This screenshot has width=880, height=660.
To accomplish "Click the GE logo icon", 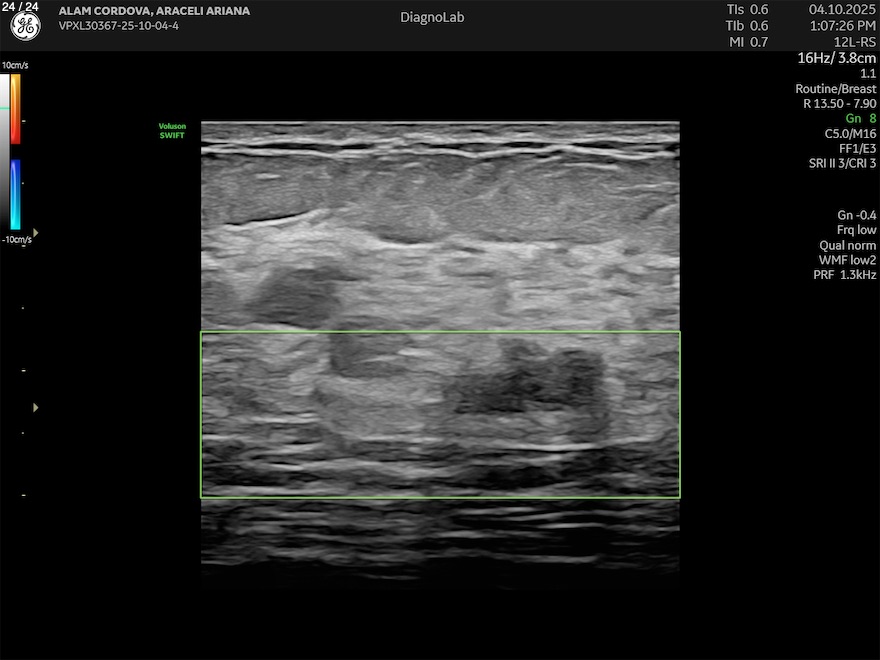I will (x=25, y=27).
